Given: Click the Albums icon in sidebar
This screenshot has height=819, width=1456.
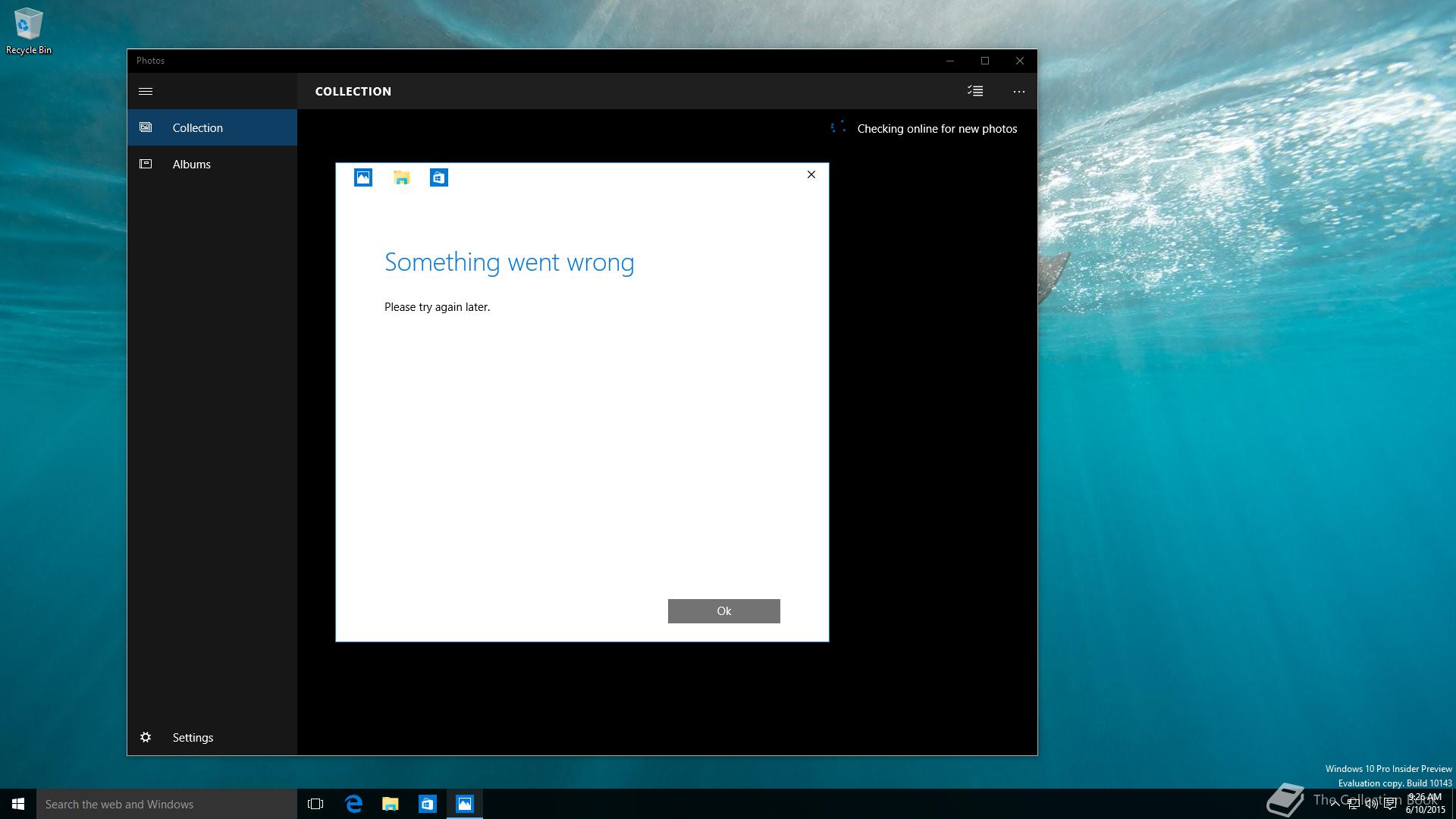Looking at the screenshot, I should pos(146,164).
